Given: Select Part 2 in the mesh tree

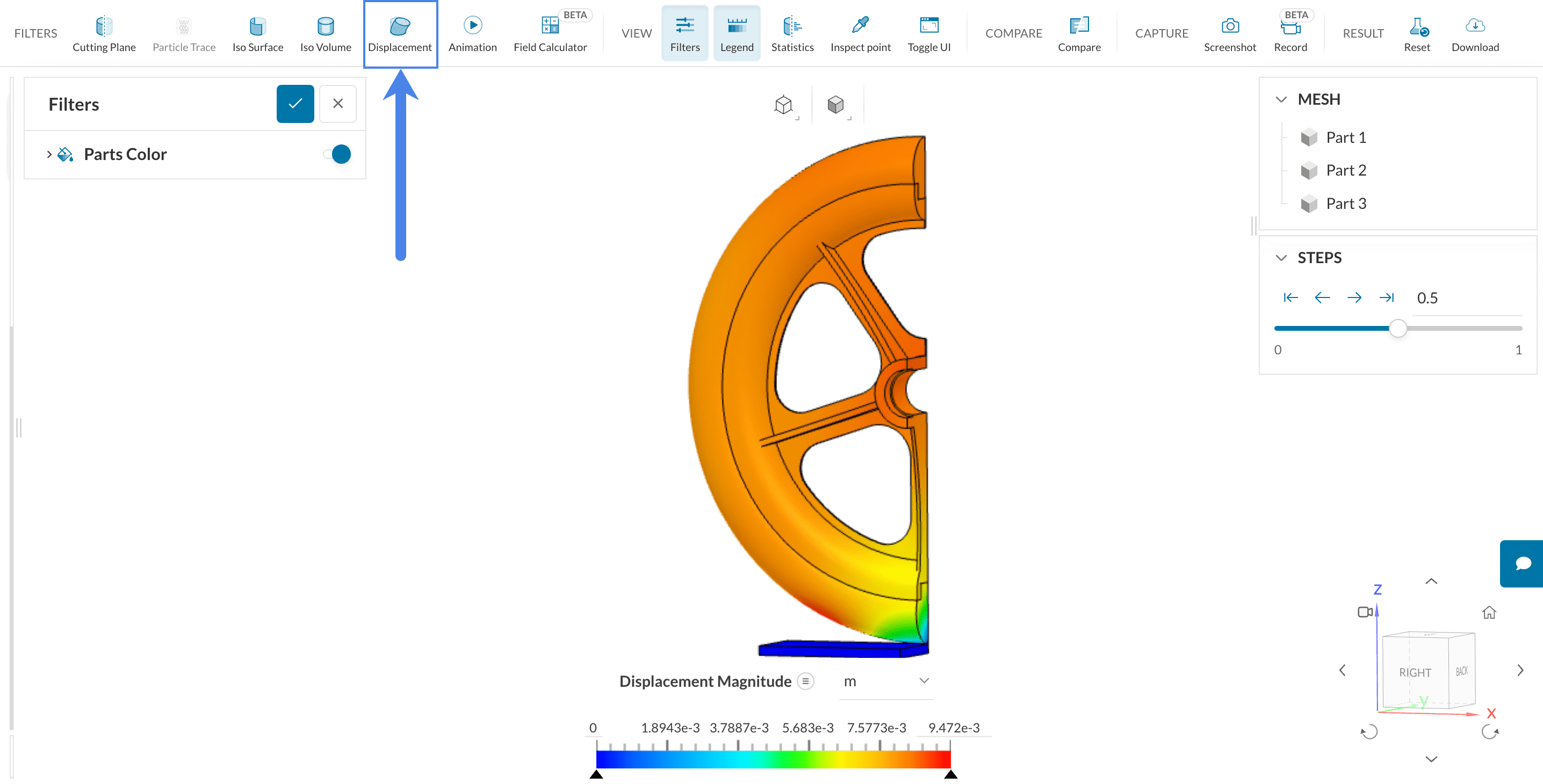Looking at the screenshot, I should pos(1345,171).
